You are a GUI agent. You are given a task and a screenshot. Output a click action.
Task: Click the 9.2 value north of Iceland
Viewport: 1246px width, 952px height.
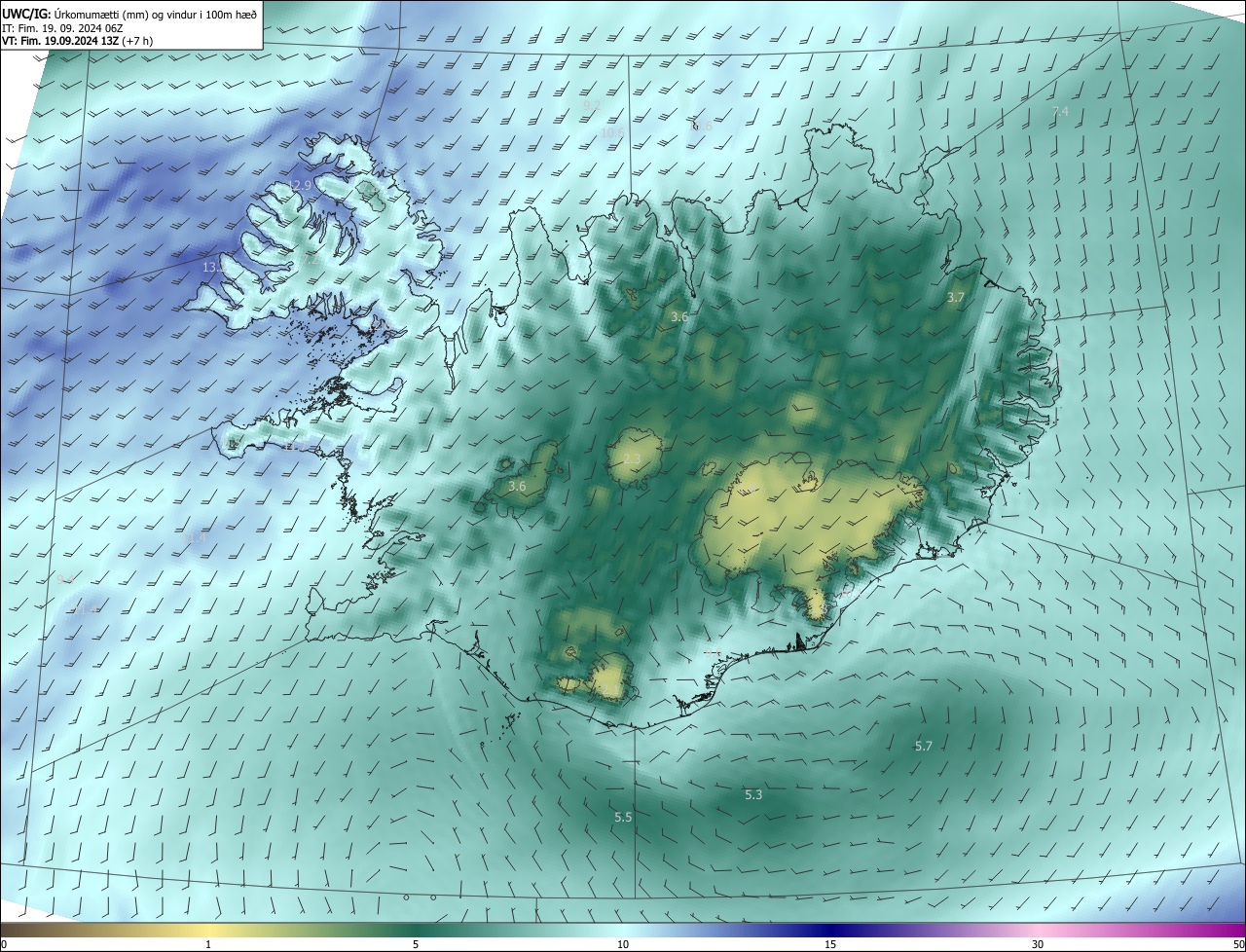591,105
